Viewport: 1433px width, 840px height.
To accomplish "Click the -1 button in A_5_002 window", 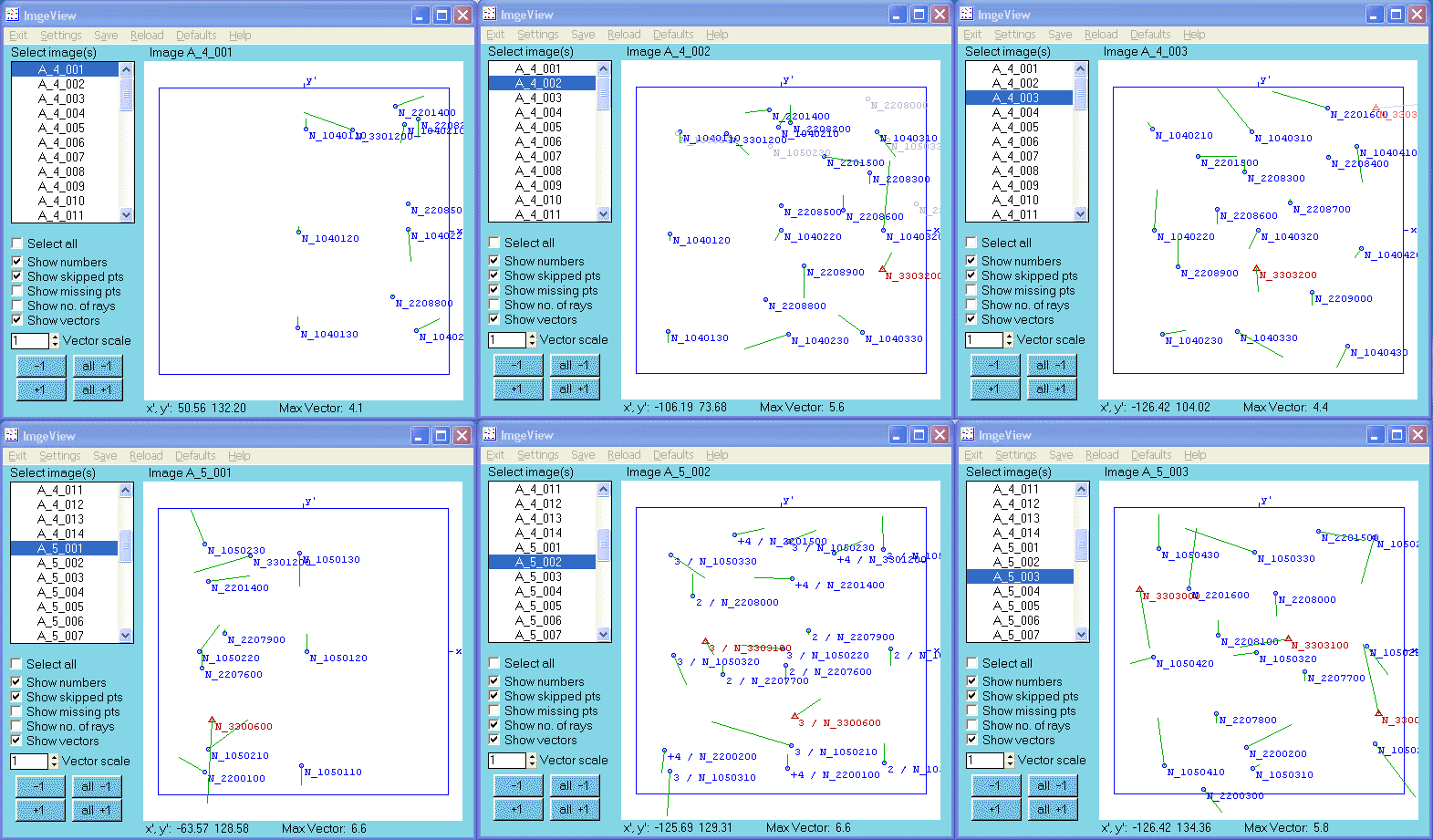I will coord(518,785).
